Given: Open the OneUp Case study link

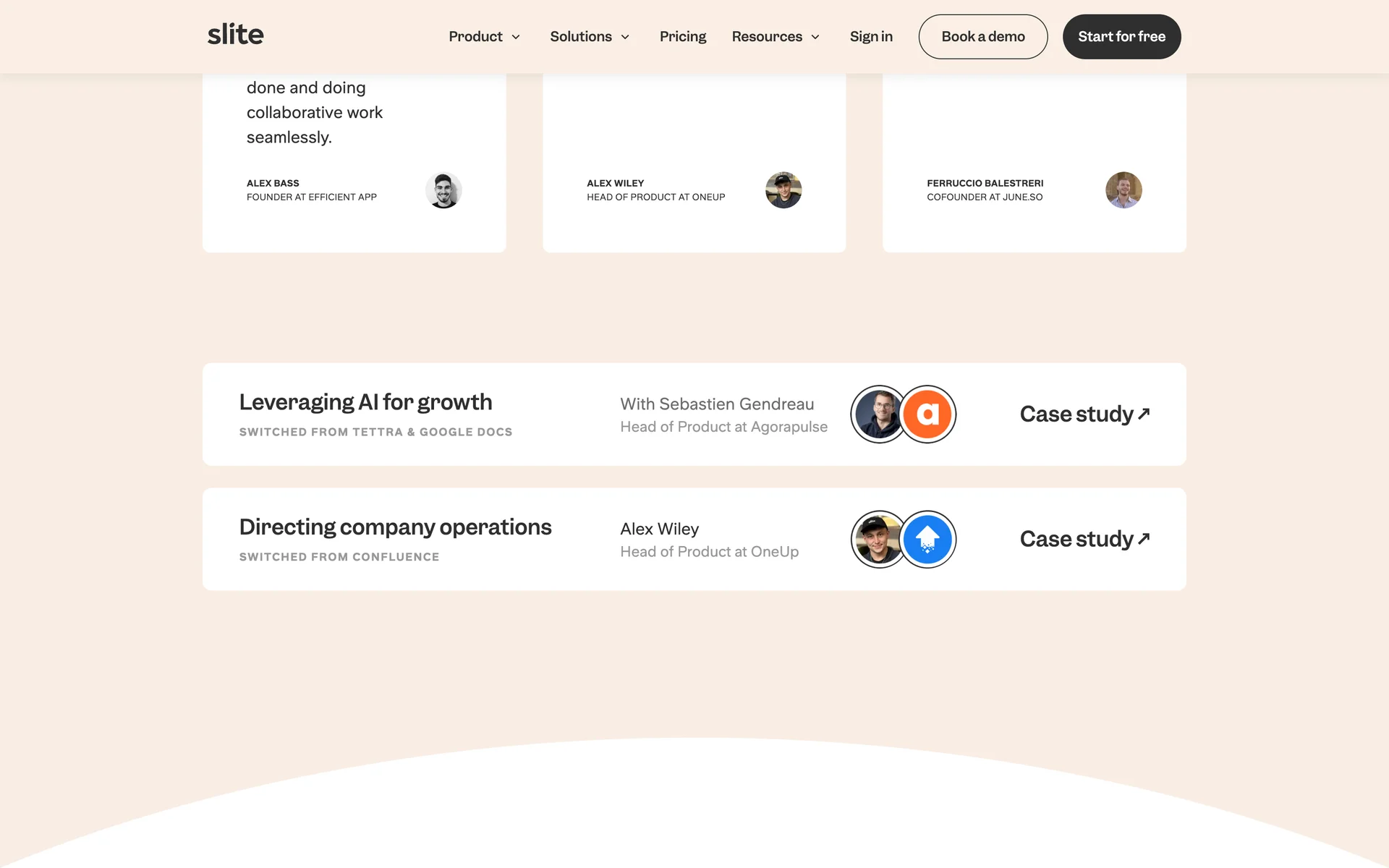Looking at the screenshot, I should pyautogui.click(x=1084, y=539).
